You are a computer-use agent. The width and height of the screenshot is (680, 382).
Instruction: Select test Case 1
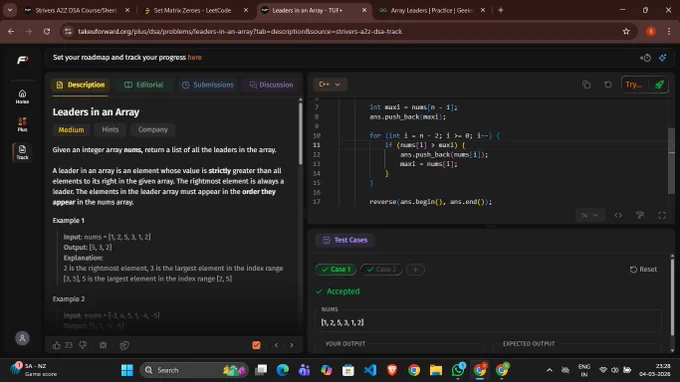[336, 269]
